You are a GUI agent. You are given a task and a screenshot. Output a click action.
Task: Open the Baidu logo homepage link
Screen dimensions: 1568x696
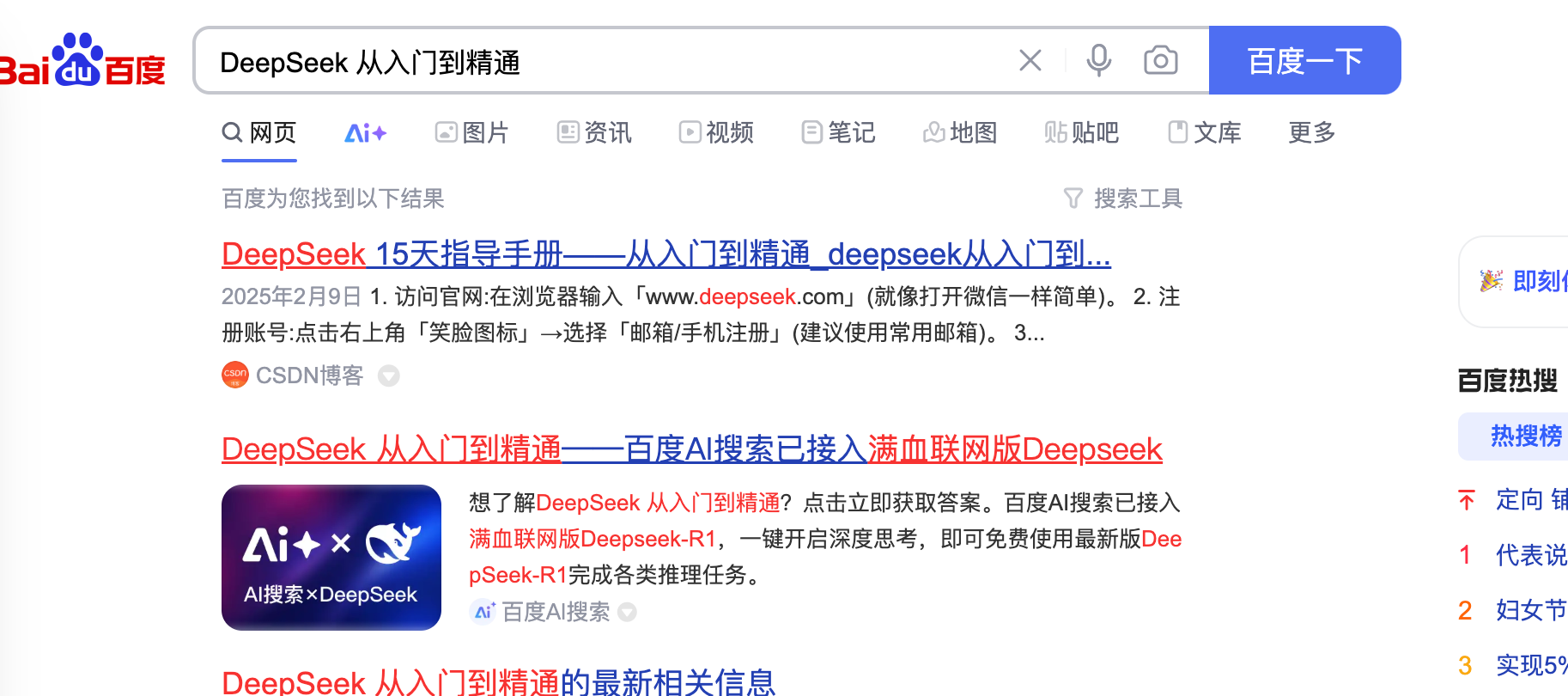click(82, 60)
